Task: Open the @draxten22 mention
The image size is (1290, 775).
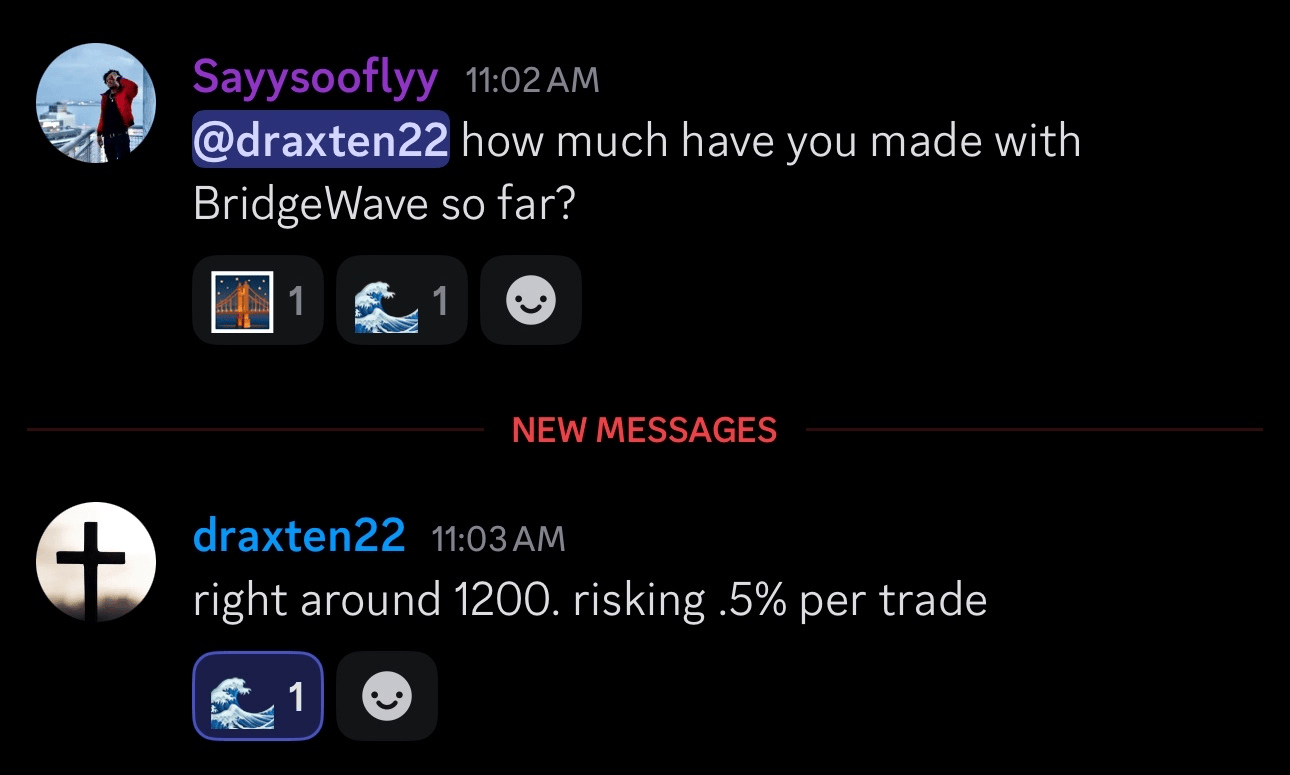Action: pos(321,141)
